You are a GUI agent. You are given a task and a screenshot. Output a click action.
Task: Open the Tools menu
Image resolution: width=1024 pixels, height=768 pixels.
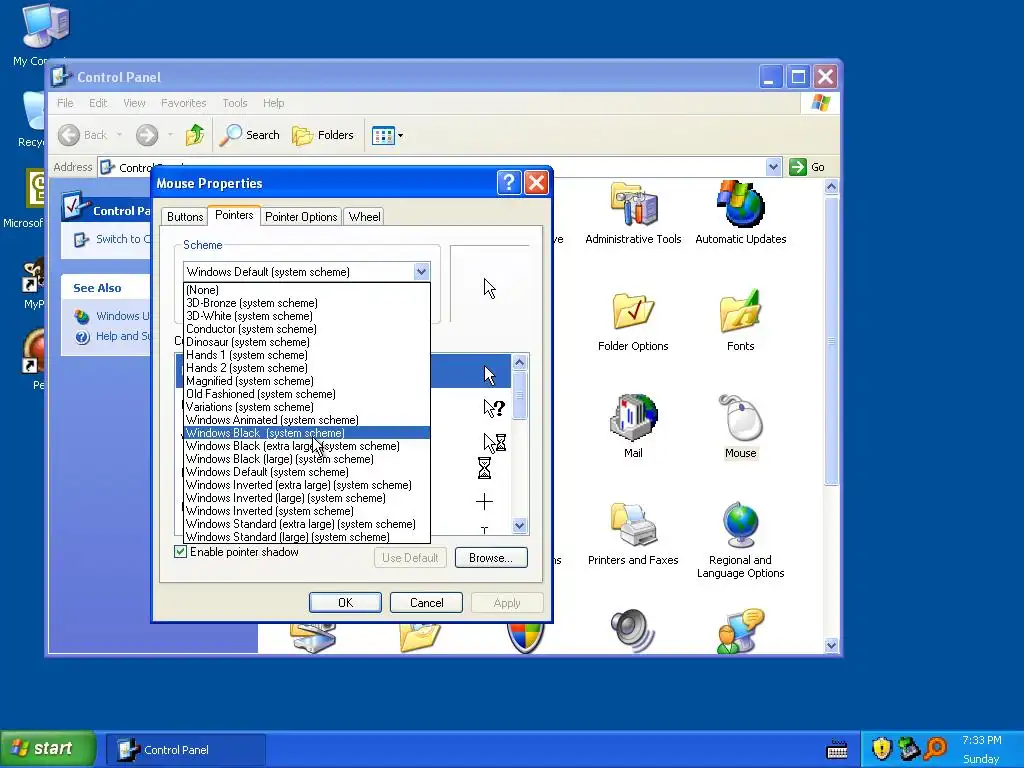tap(234, 103)
